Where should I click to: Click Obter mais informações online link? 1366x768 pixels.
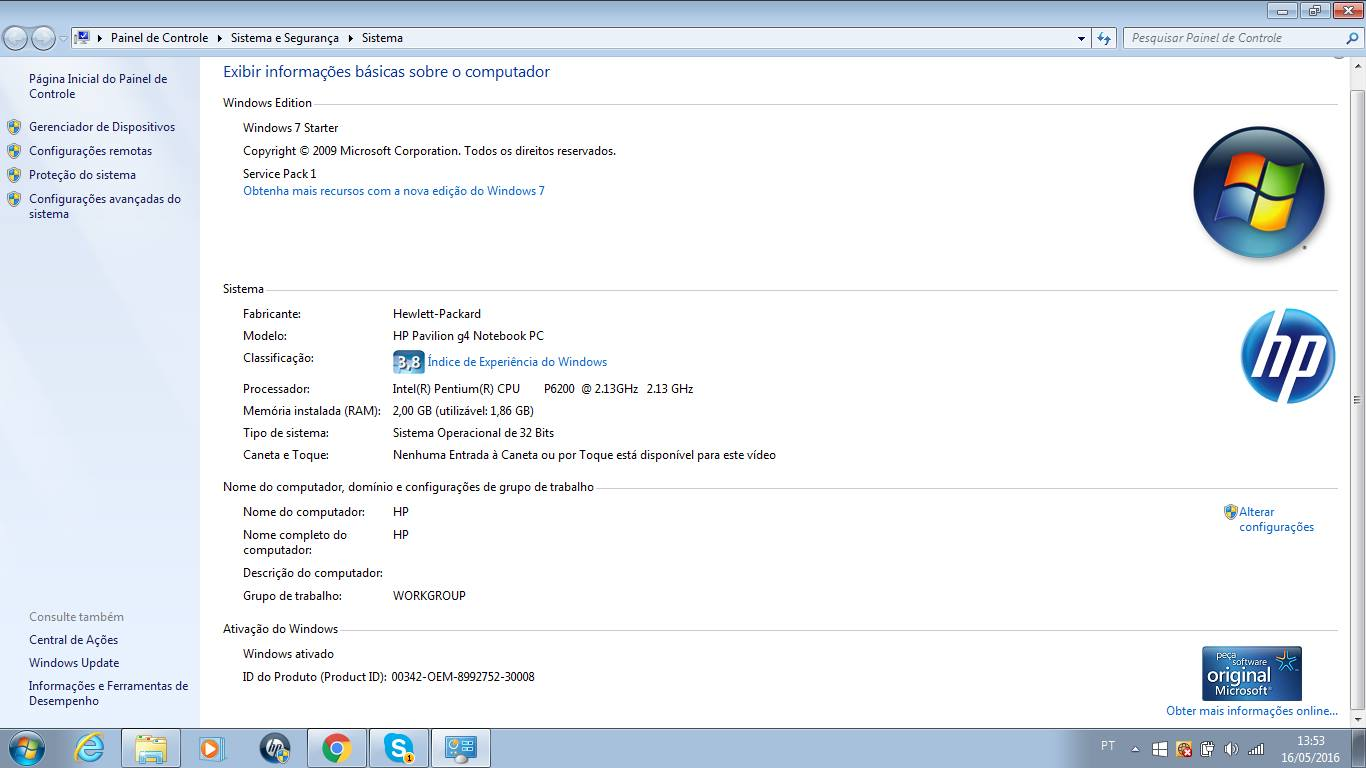point(1251,711)
